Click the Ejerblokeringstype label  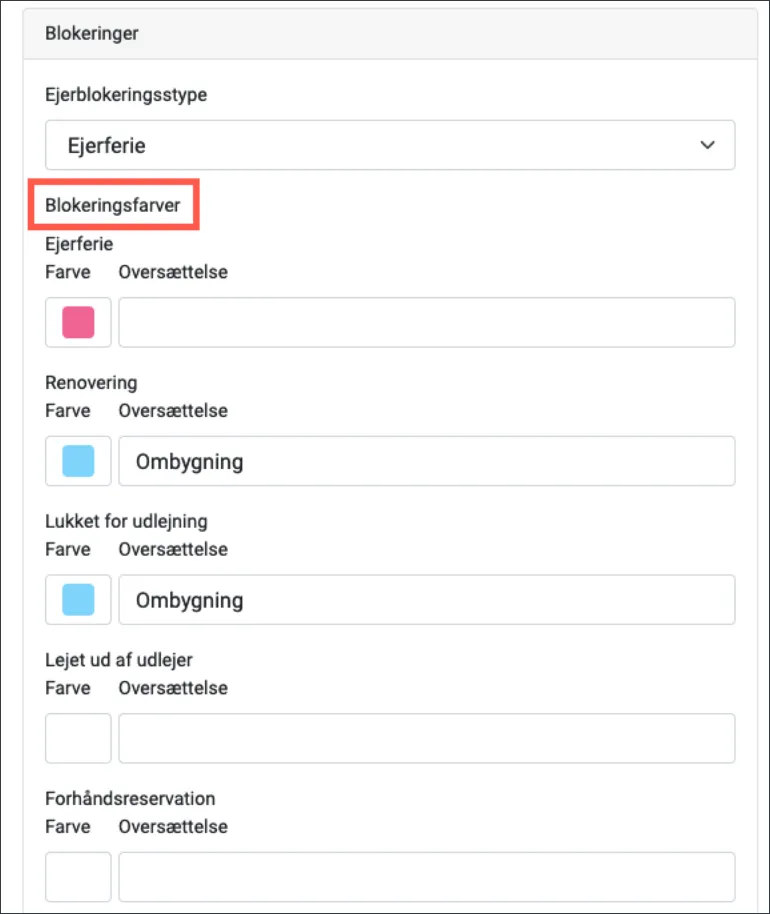[x=125, y=95]
